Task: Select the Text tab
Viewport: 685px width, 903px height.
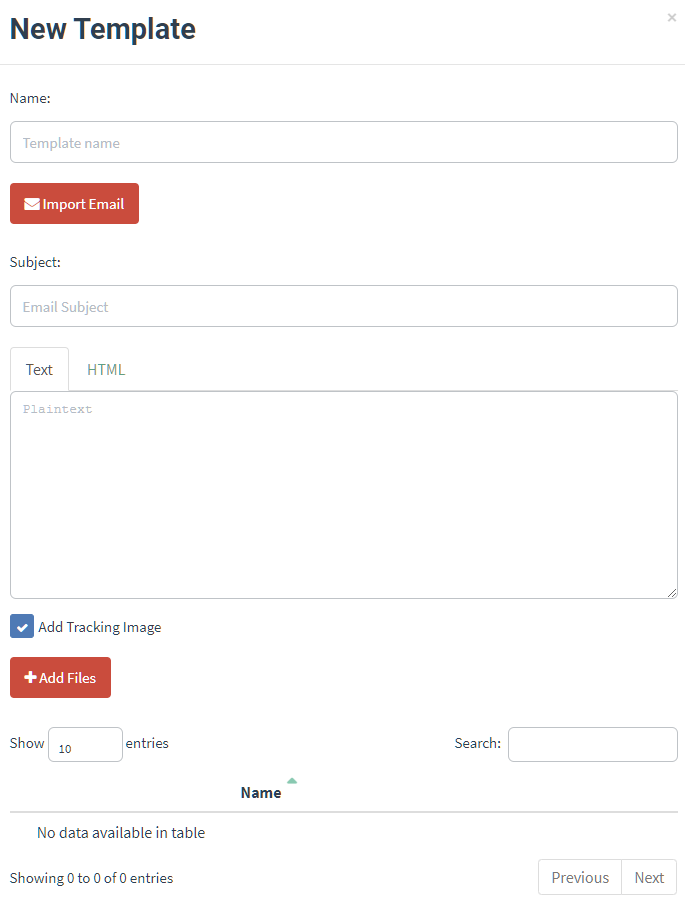Action: (39, 369)
